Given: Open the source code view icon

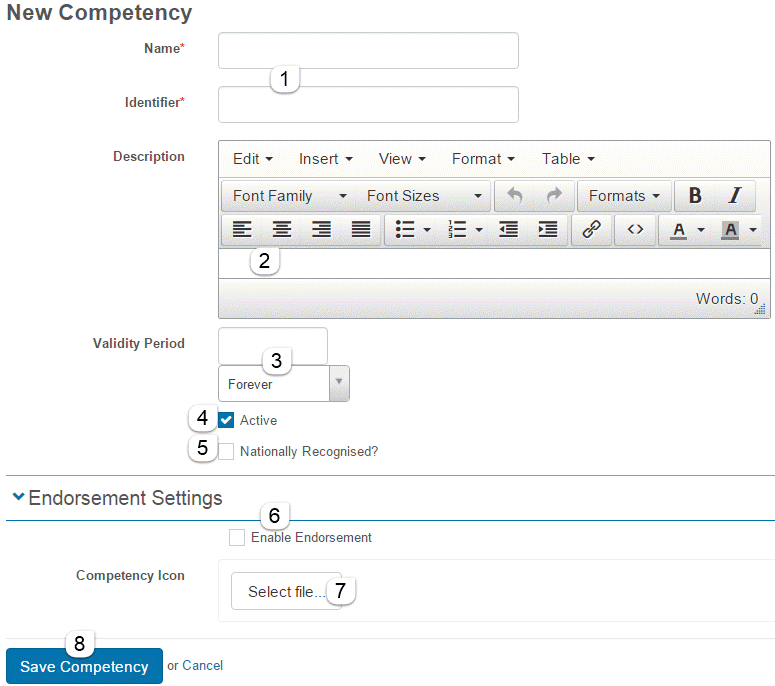Looking at the screenshot, I should tap(635, 230).
